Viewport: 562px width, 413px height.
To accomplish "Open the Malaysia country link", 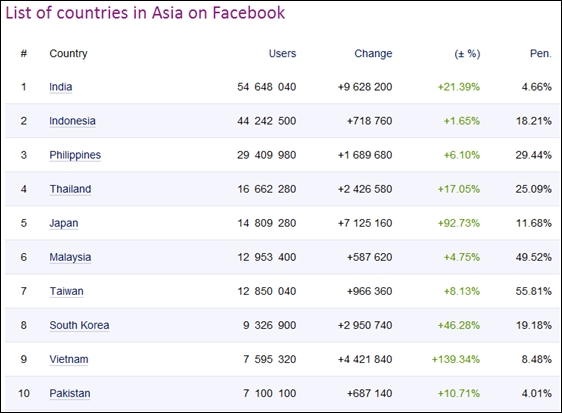I will click(x=70, y=257).
